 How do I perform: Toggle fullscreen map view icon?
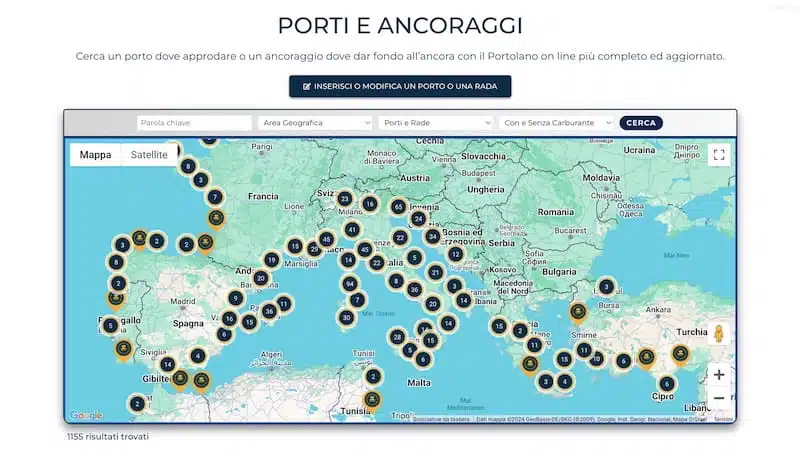[719, 155]
